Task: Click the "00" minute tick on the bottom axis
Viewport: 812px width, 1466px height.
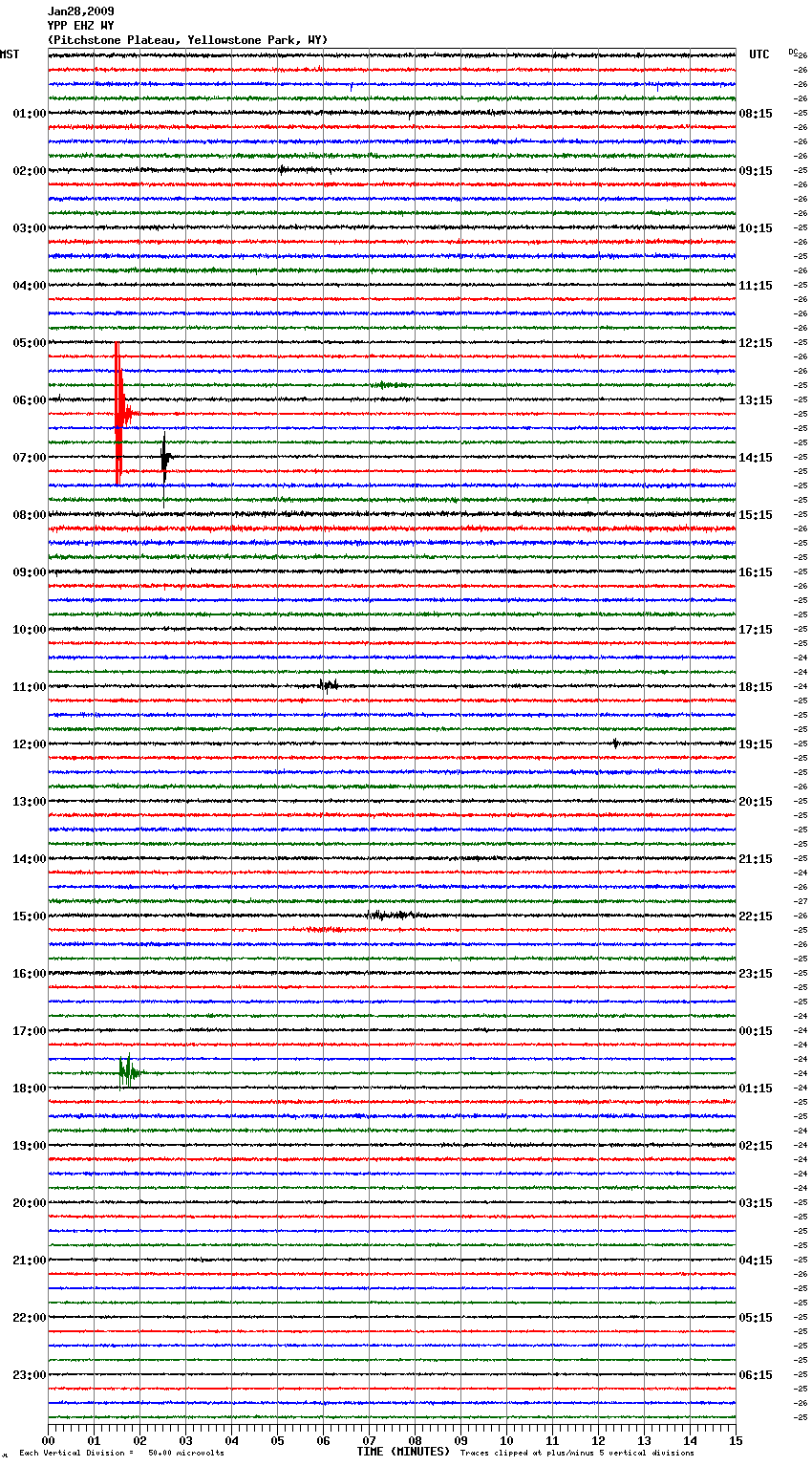Action: (x=48, y=1441)
